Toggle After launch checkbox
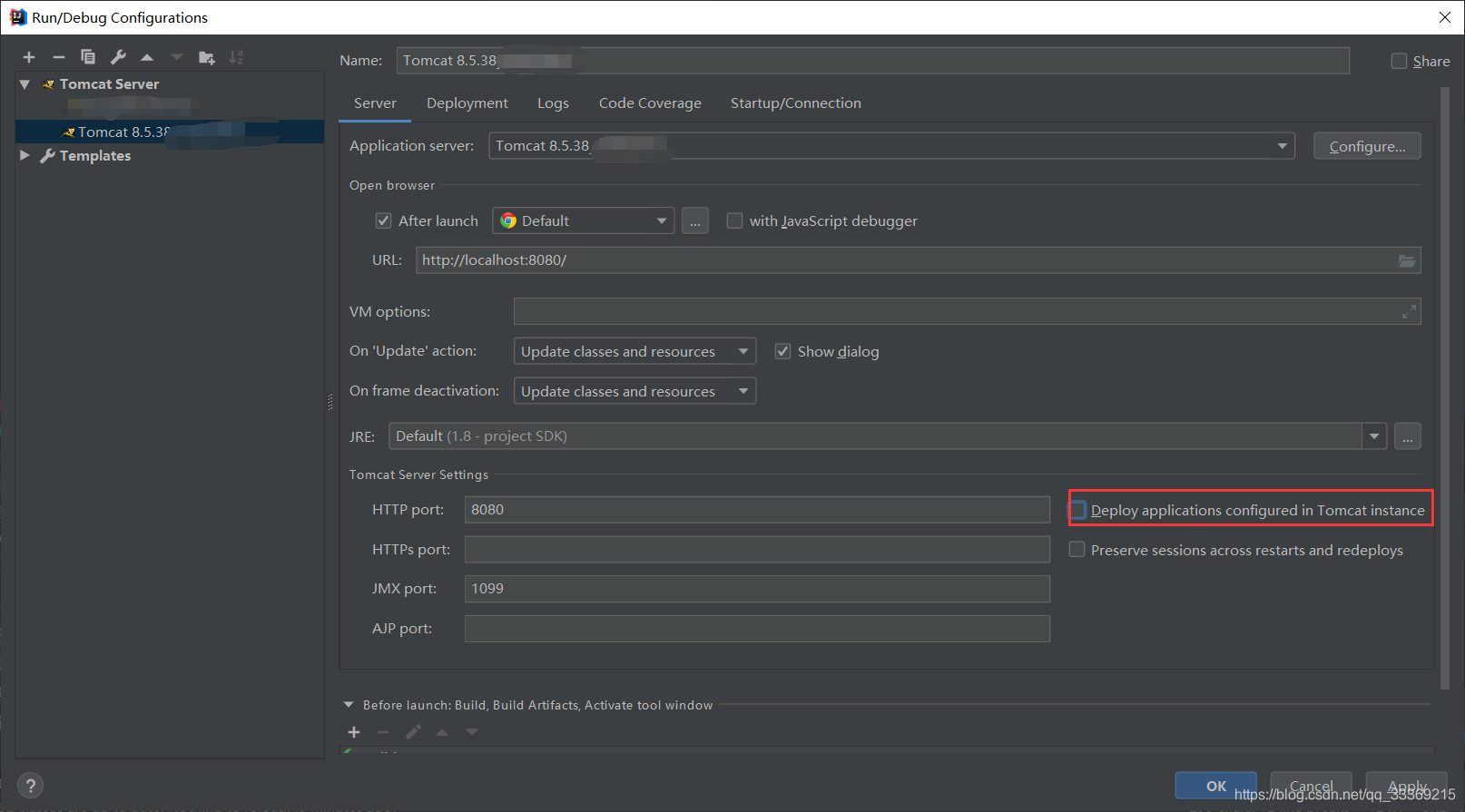The width and height of the screenshot is (1465, 812). pos(383,220)
